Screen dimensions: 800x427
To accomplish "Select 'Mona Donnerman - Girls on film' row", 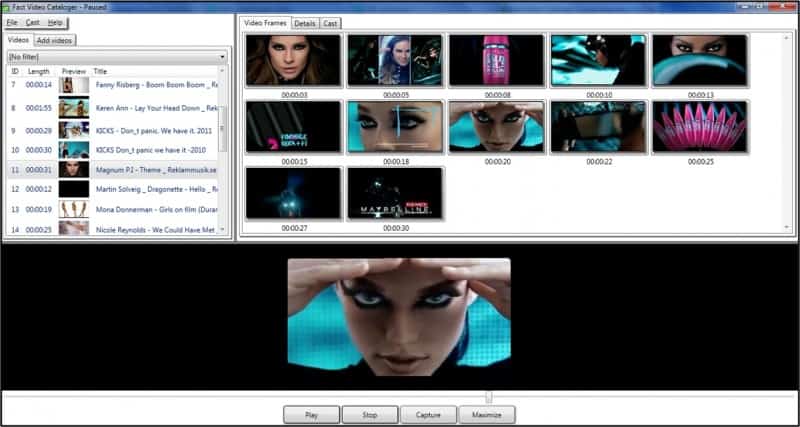I will (112, 210).
